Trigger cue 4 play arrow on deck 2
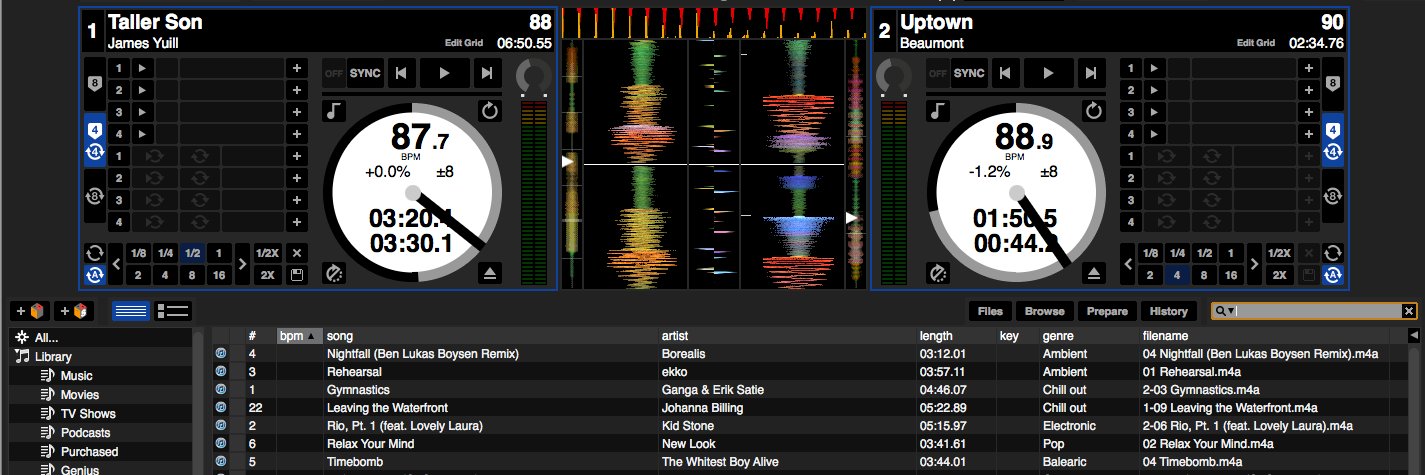 tap(1154, 134)
